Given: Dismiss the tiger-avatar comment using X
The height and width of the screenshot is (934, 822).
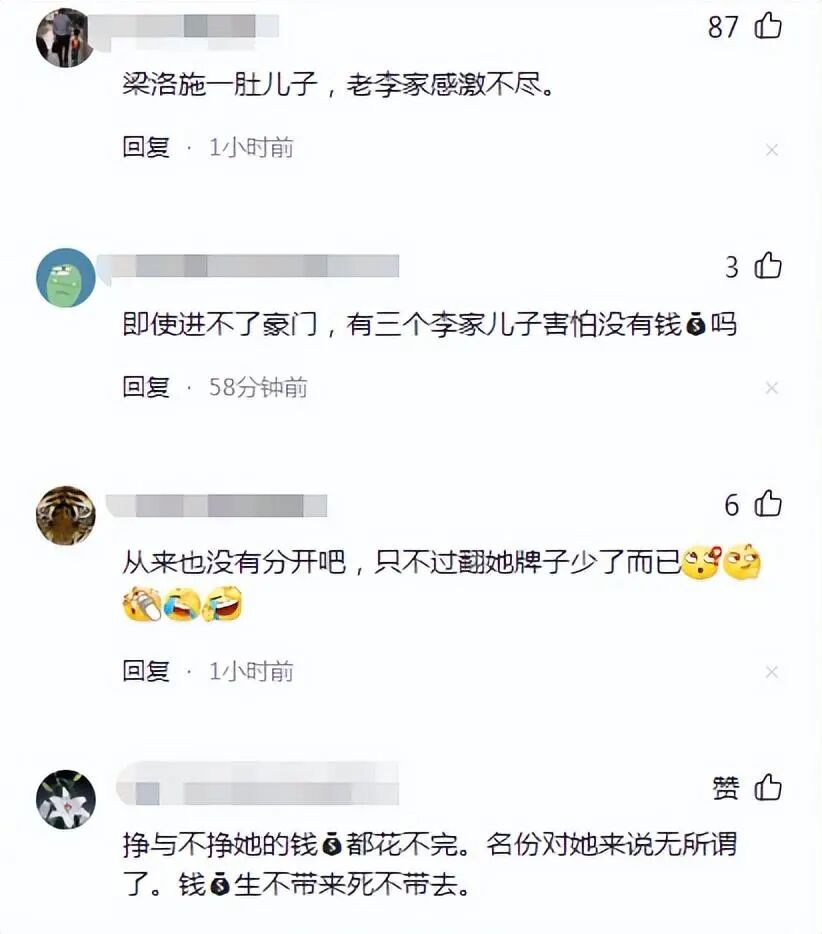Looking at the screenshot, I should pos(772,673).
